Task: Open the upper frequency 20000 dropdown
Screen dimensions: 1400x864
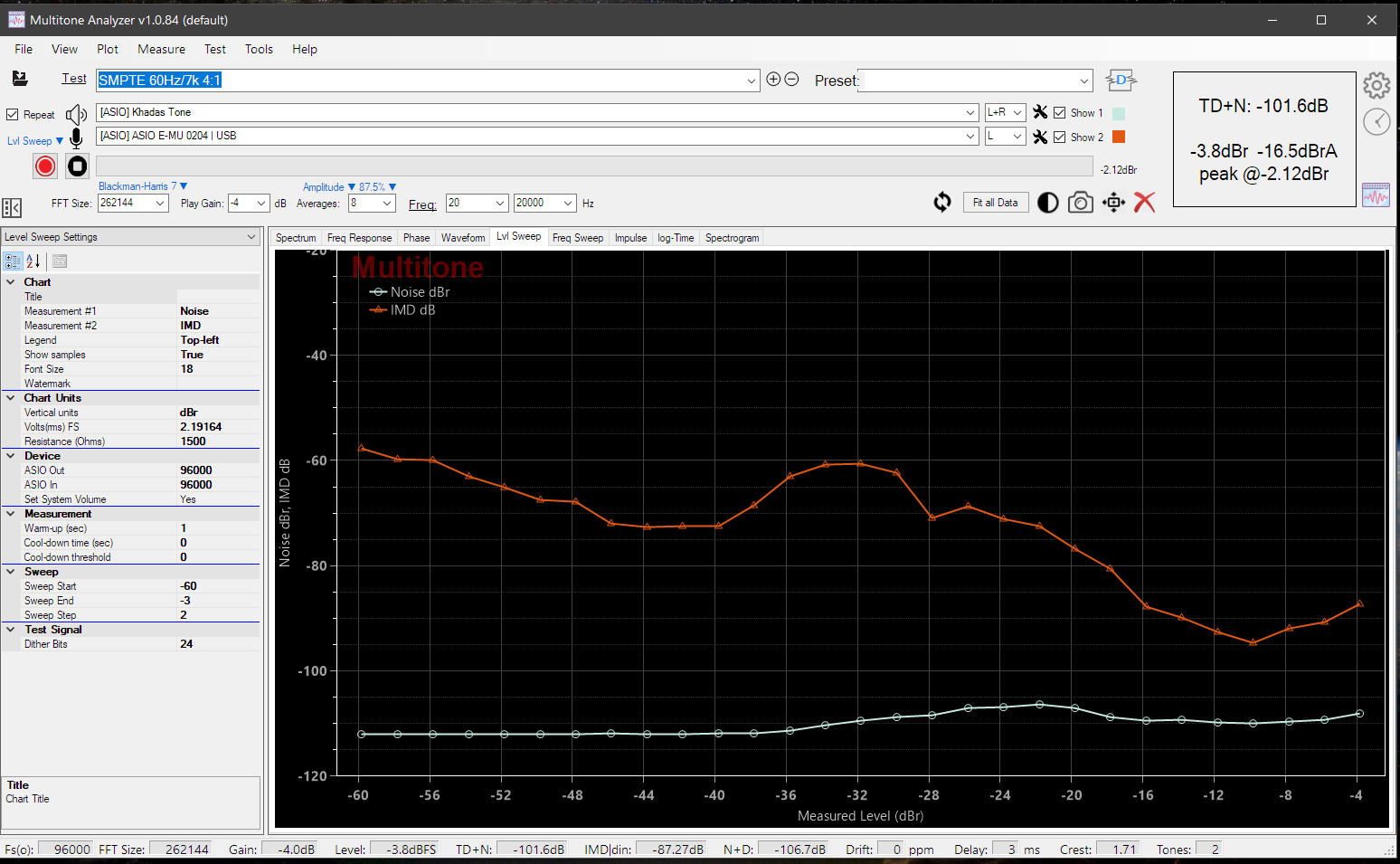Action: pyautogui.click(x=568, y=204)
